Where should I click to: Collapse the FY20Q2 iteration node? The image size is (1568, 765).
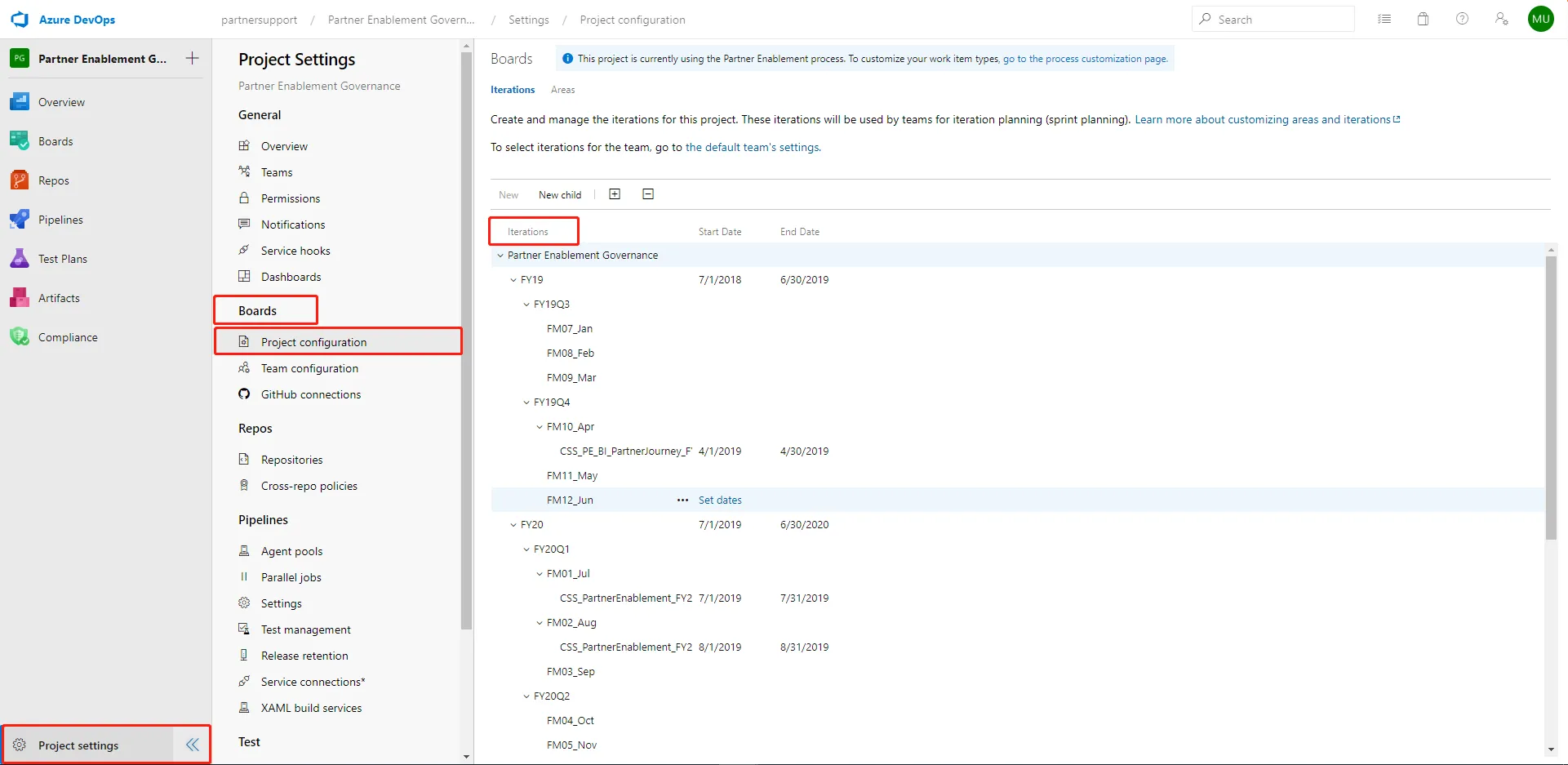click(x=526, y=696)
